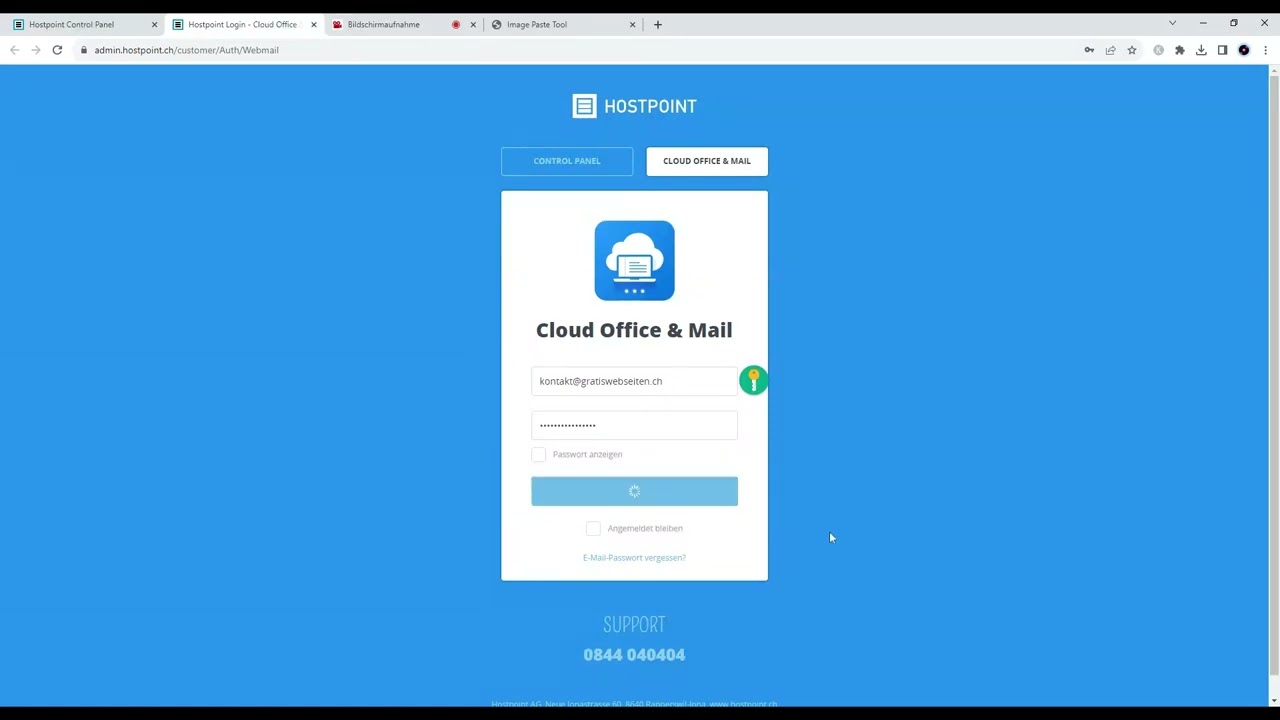Open a new browser tab with plus button
The width and height of the screenshot is (1280, 720).
657,24
